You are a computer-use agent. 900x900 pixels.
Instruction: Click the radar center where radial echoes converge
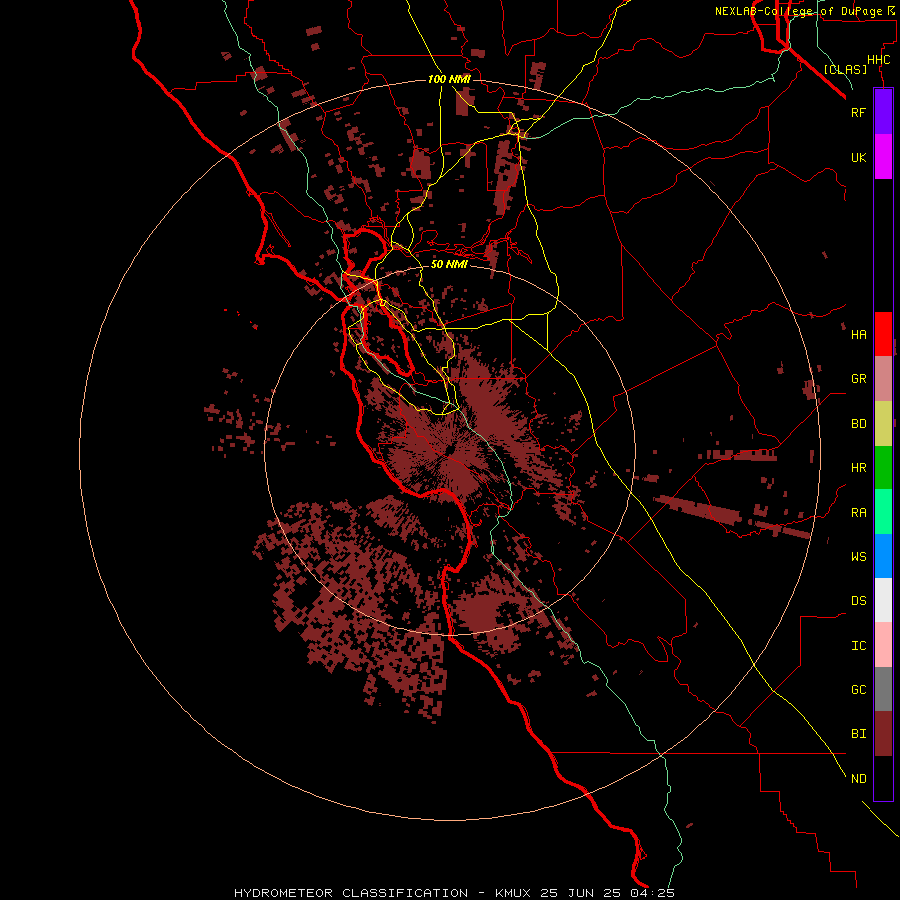click(450, 449)
